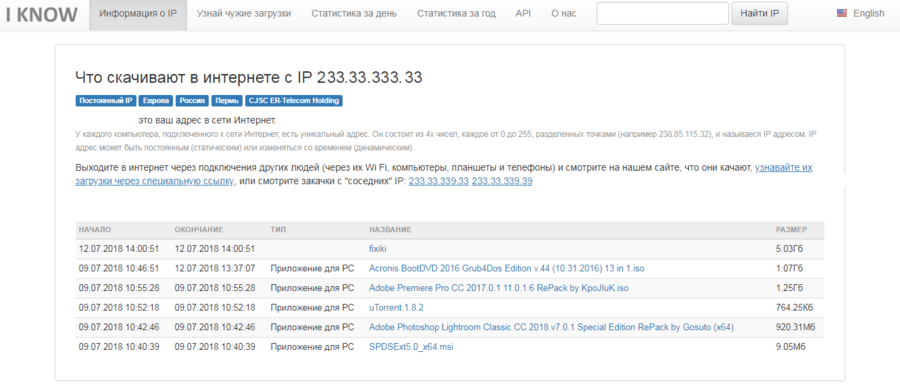The width and height of the screenshot is (900, 387).
Task: Open neighbor IP 233.33.339.39 link
Action: coord(502,181)
